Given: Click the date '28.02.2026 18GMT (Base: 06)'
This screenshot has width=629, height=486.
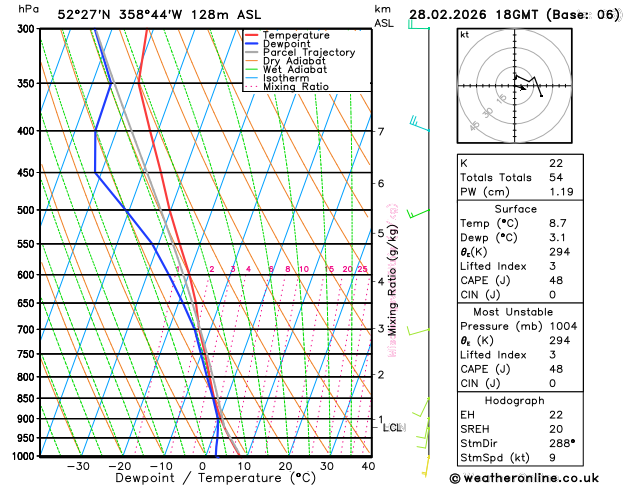Looking at the screenshot, I should click(x=514, y=15).
